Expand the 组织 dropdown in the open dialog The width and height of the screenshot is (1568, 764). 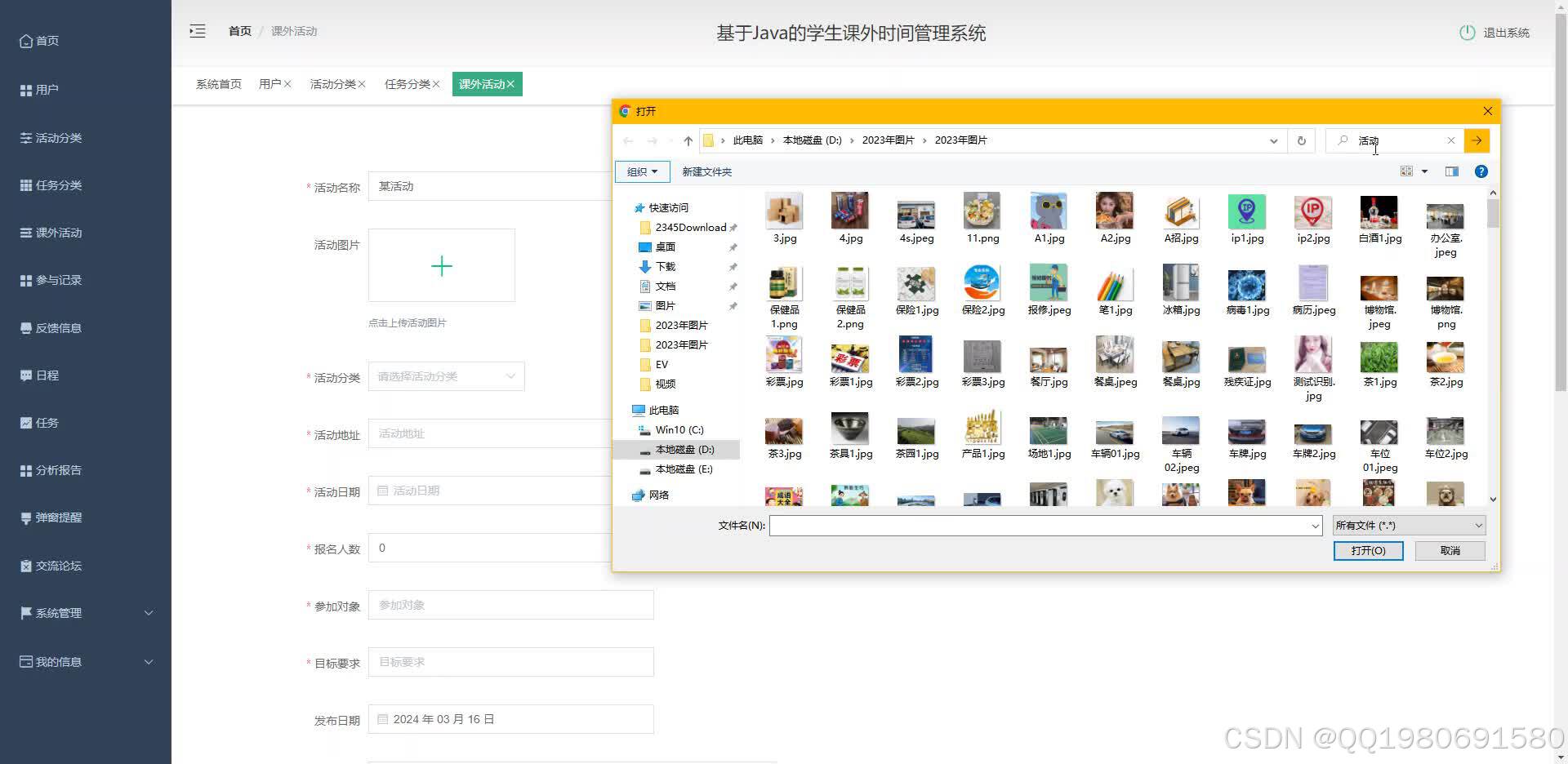642,171
